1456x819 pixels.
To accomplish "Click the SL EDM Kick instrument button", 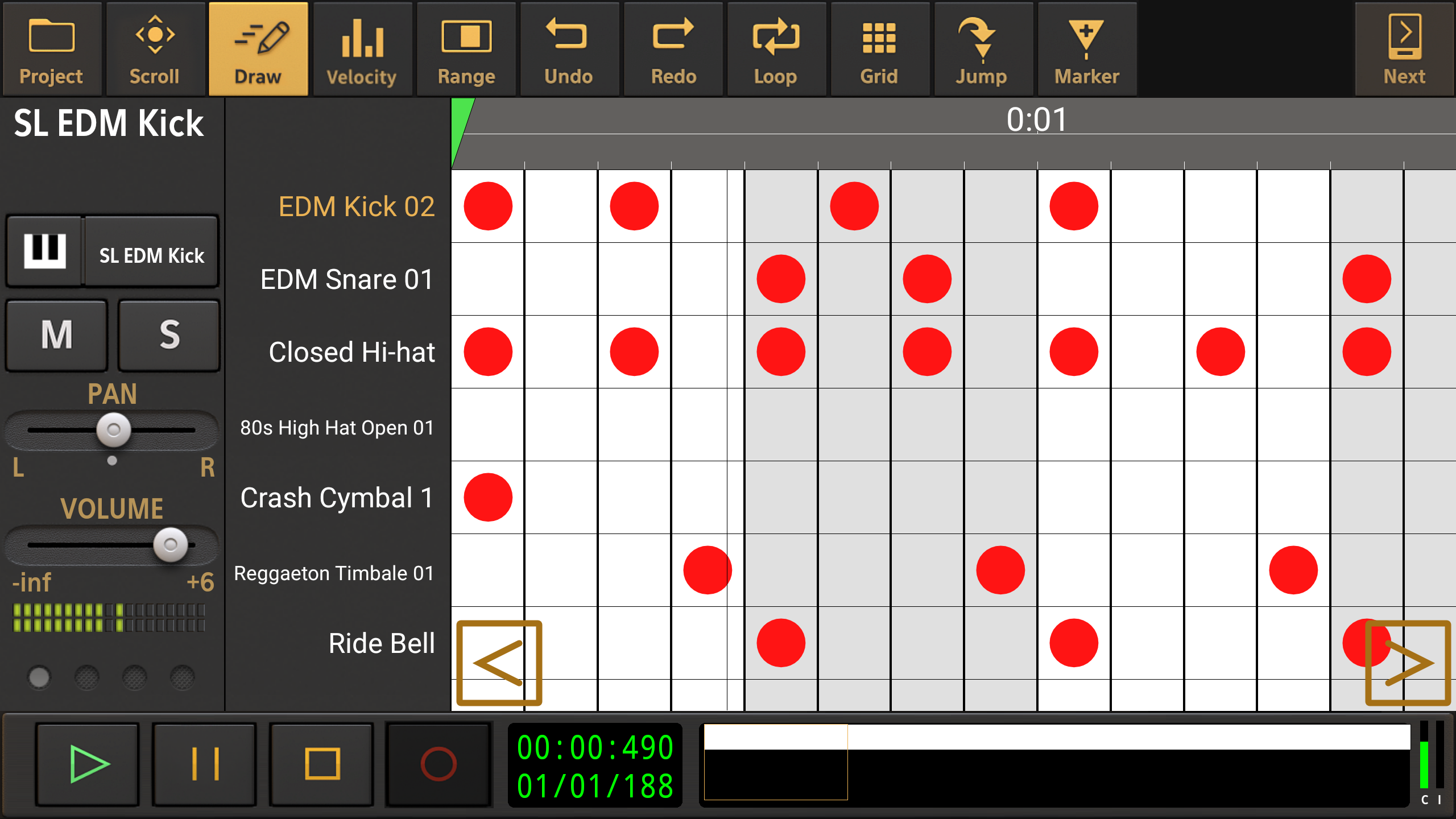I will (151, 251).
